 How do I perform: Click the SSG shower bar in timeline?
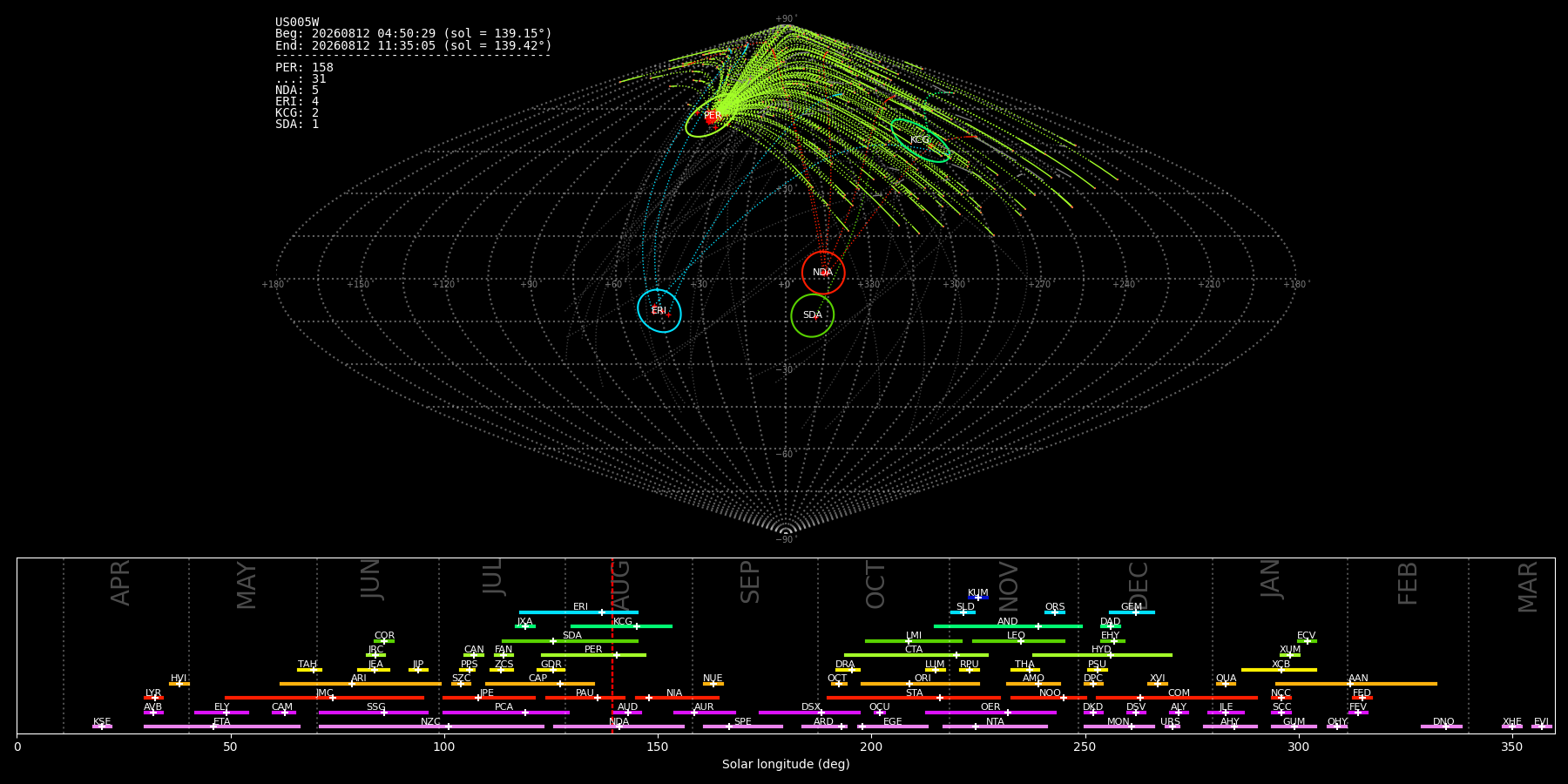click(374, 713)
